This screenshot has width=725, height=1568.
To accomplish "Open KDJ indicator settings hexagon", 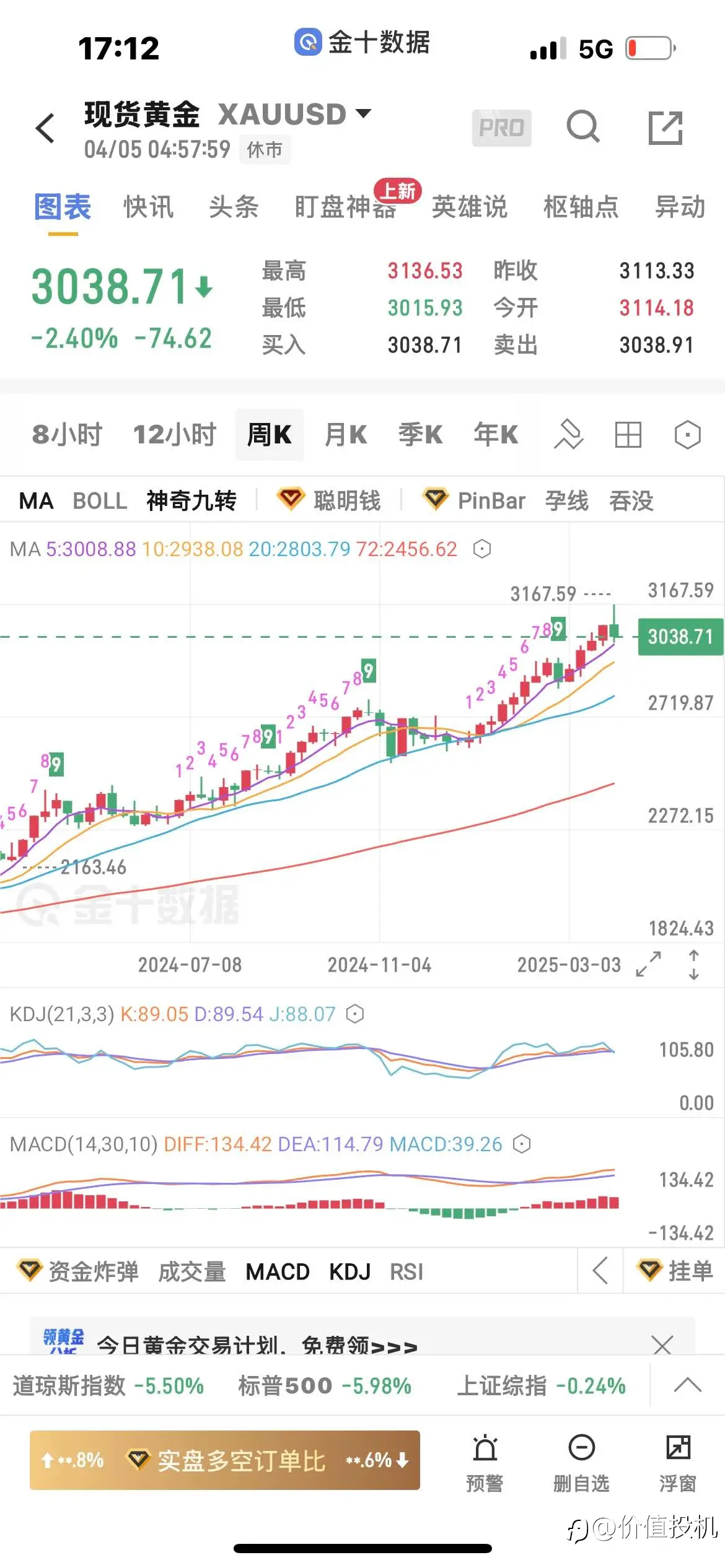I will point(354,1014).
